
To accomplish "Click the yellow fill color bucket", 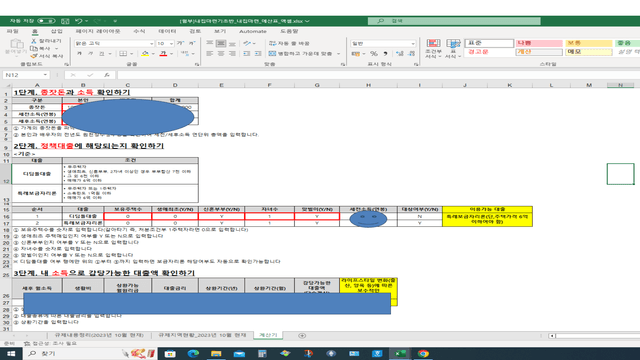I will tap(145, 54).
